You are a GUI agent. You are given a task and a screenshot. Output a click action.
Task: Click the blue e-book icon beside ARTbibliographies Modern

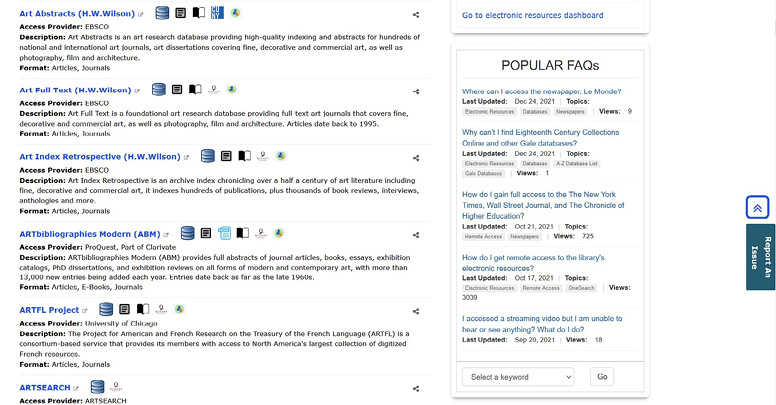pyautogui.click(x=224, y=233)
